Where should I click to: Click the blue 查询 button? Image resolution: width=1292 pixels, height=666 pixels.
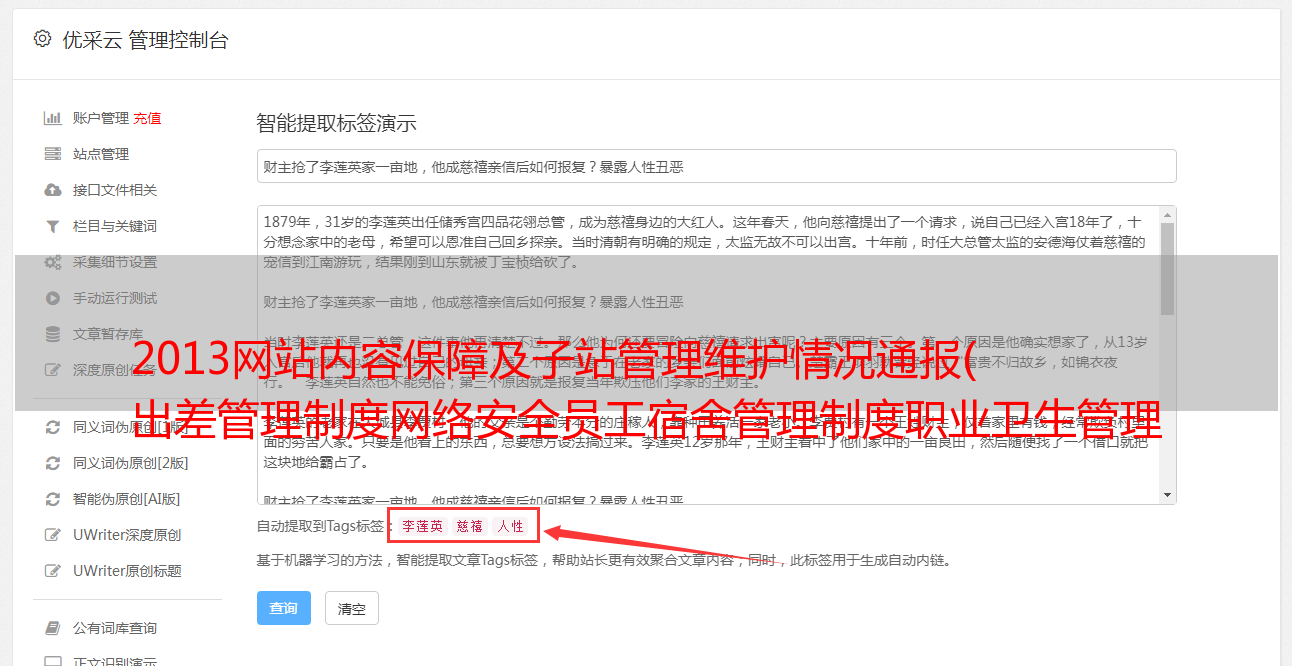(x=283, y=608)
